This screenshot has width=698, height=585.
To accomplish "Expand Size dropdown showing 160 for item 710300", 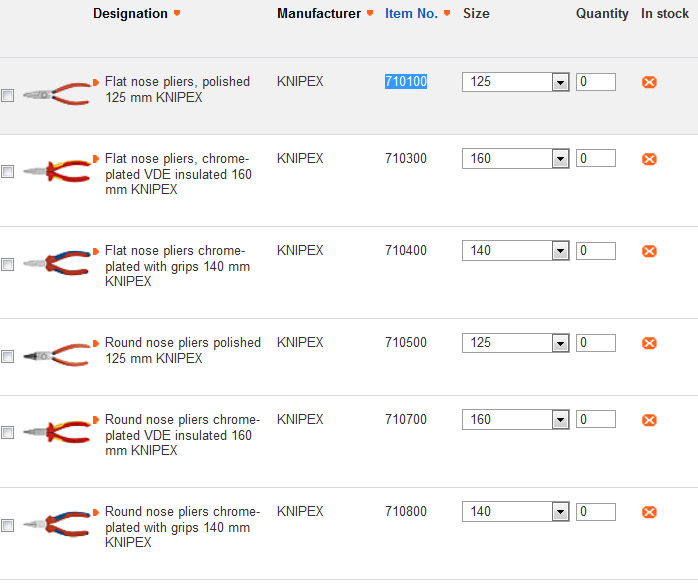I will [560, 159].
